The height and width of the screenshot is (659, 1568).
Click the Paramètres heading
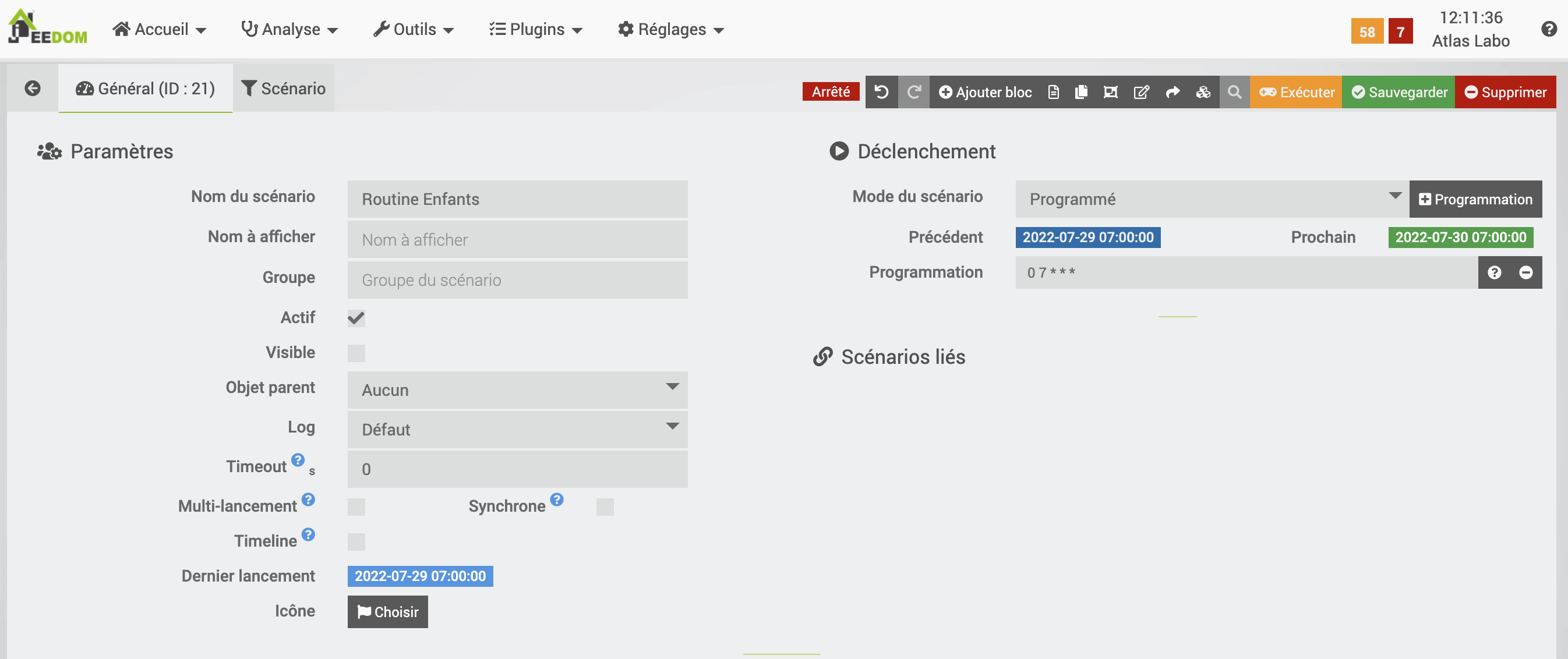(122, 151)
